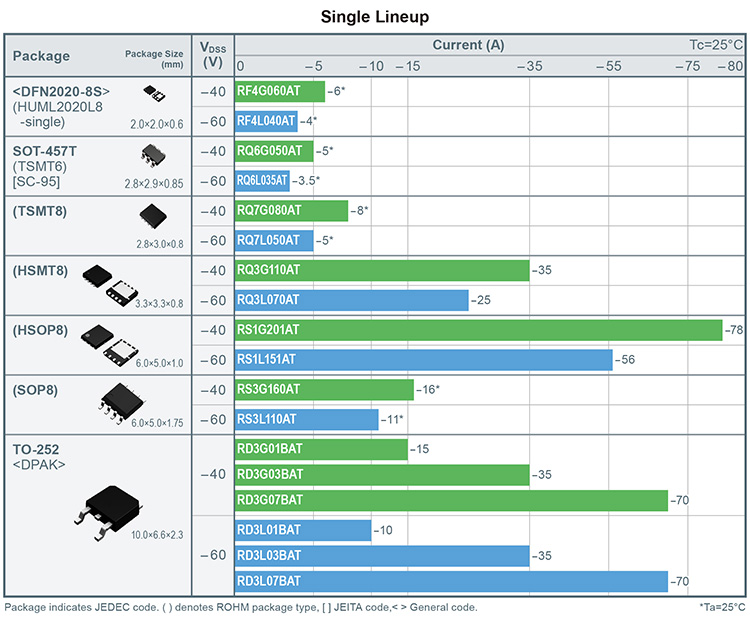The width and height of the screenshot is (750, 618).
Task: Open the RQ3G110AT part bar
Action: coord(382,270)
